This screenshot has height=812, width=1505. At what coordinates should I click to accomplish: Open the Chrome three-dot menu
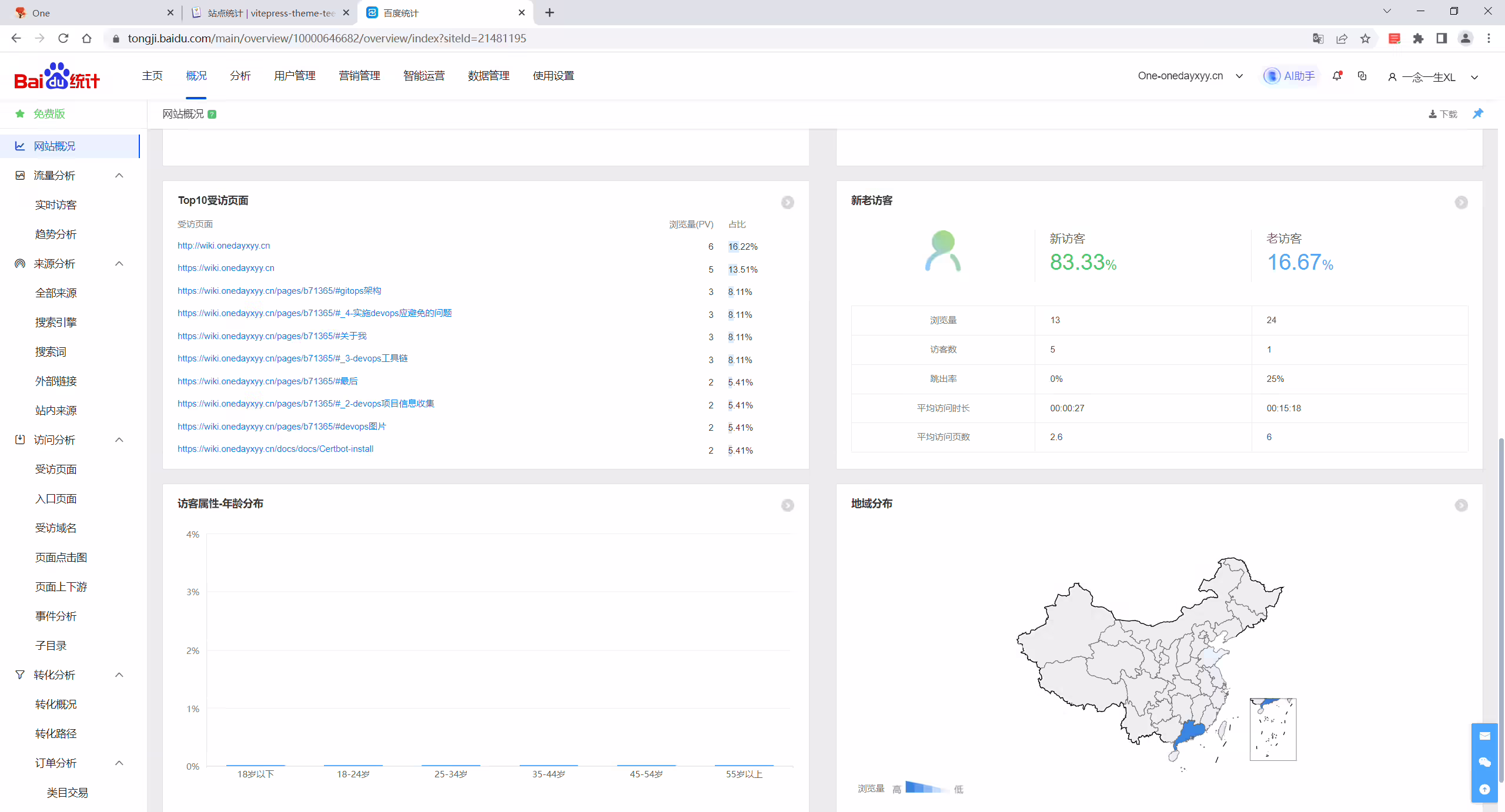[x=1489, y=38]
